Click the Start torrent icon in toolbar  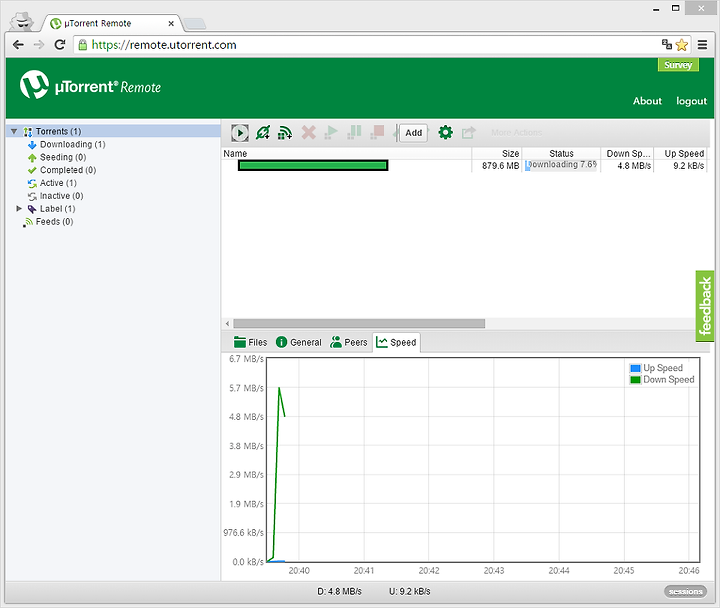click(x=331, y=133)
